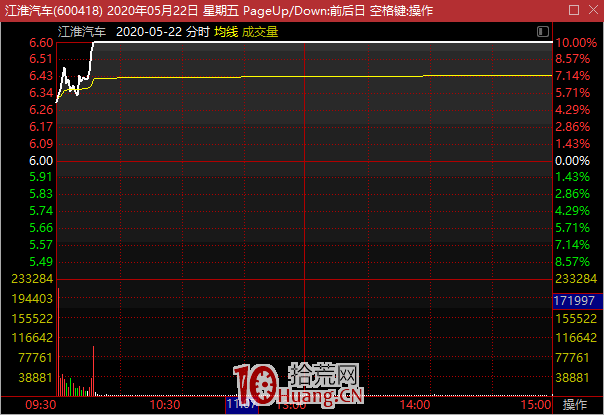Click the 6.00 baseline price label
Viewport: 604px width, 415px height.
tap(41, 161)
